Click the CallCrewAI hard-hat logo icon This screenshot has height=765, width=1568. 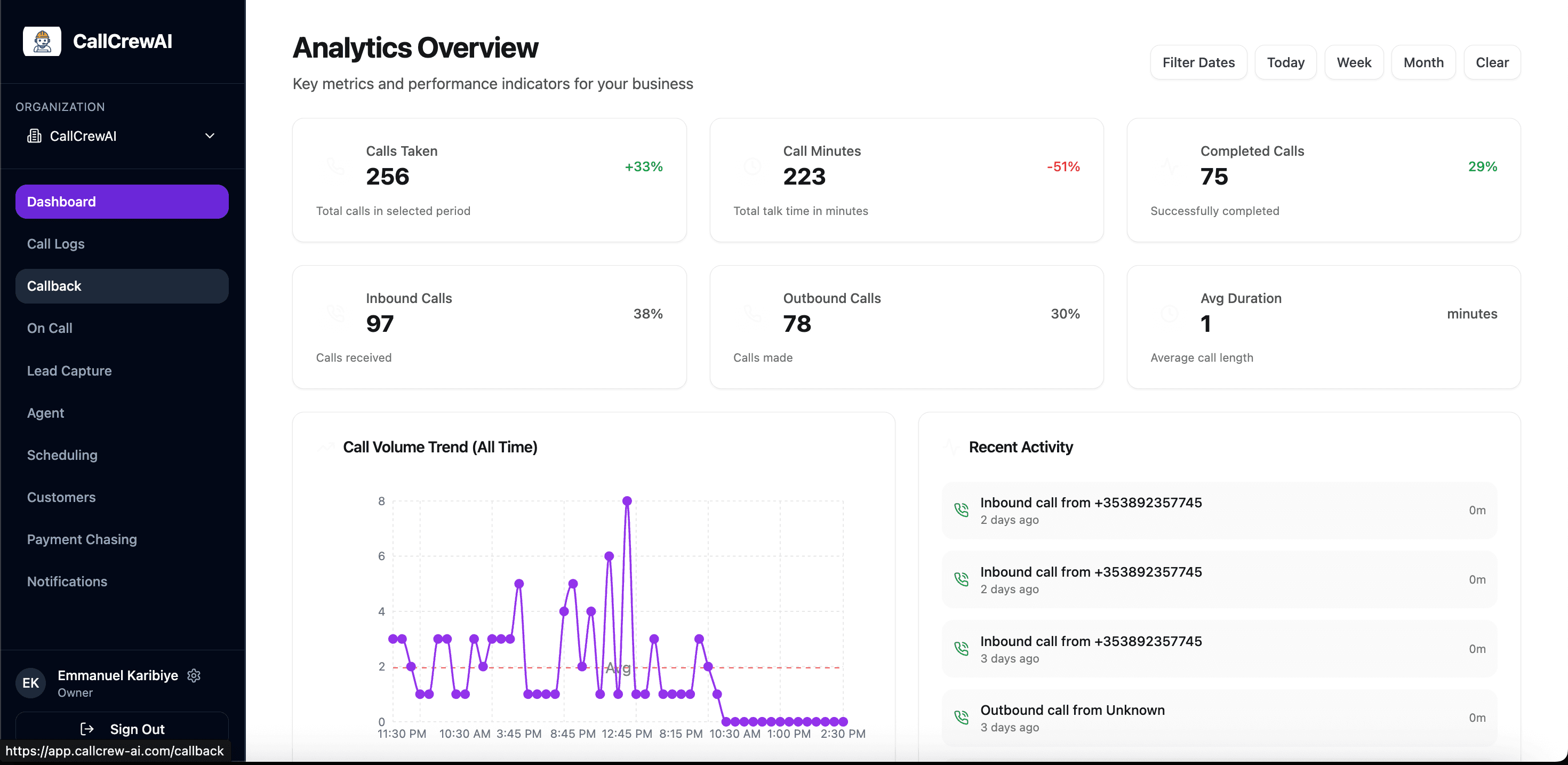[42, 41]
